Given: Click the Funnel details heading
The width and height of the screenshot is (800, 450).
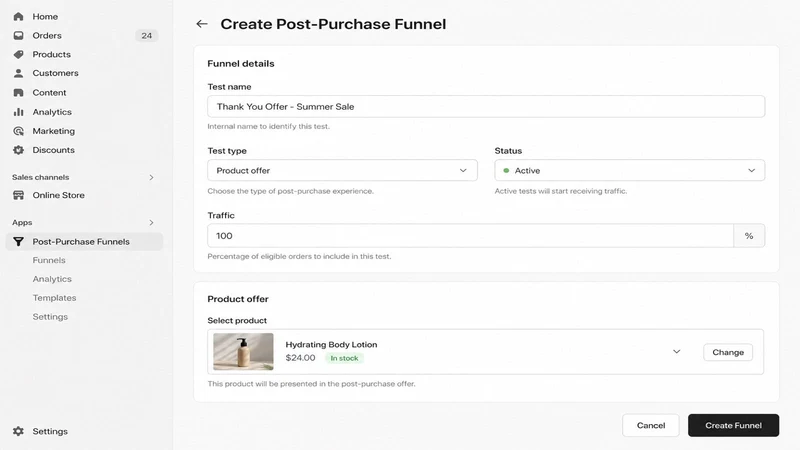Looking at the screenshot, I should click(241, 63).
